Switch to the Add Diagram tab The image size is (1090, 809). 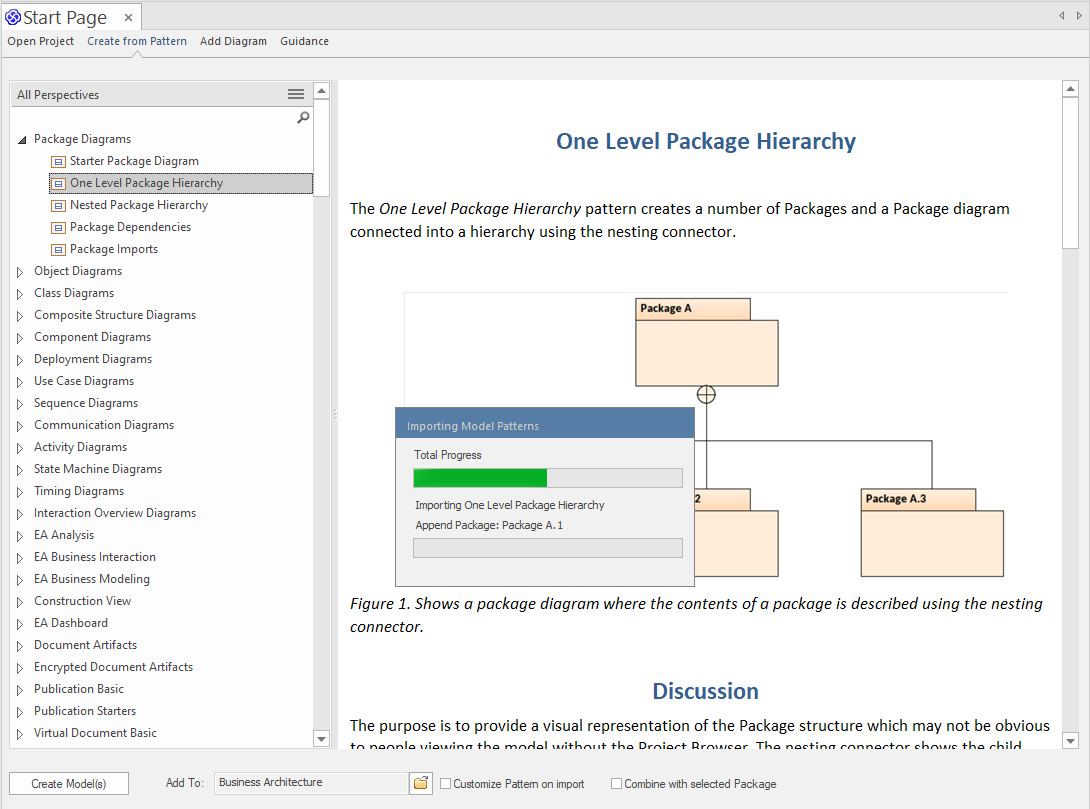(x=233, y=41)
